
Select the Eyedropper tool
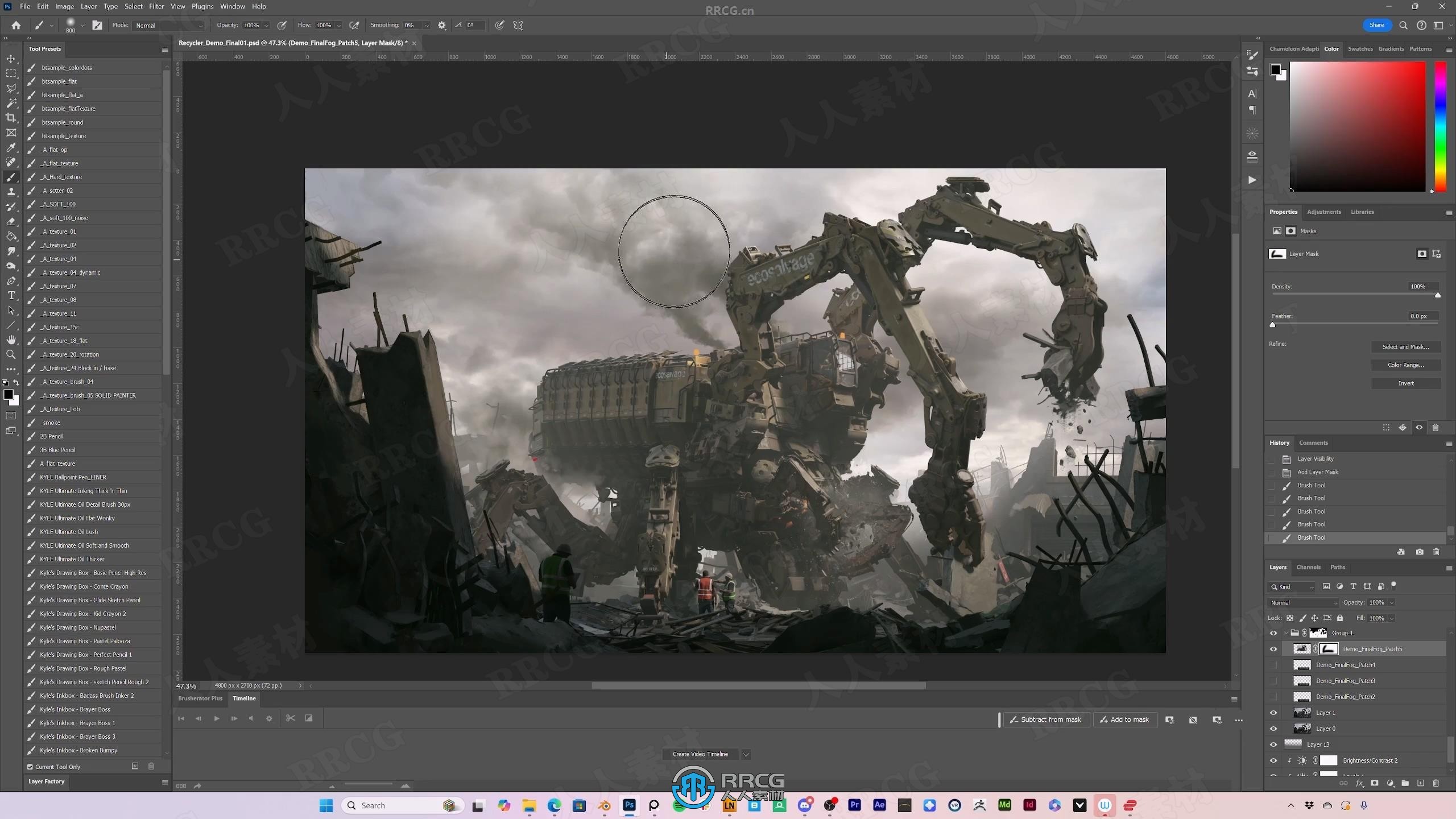coord(11,147)
